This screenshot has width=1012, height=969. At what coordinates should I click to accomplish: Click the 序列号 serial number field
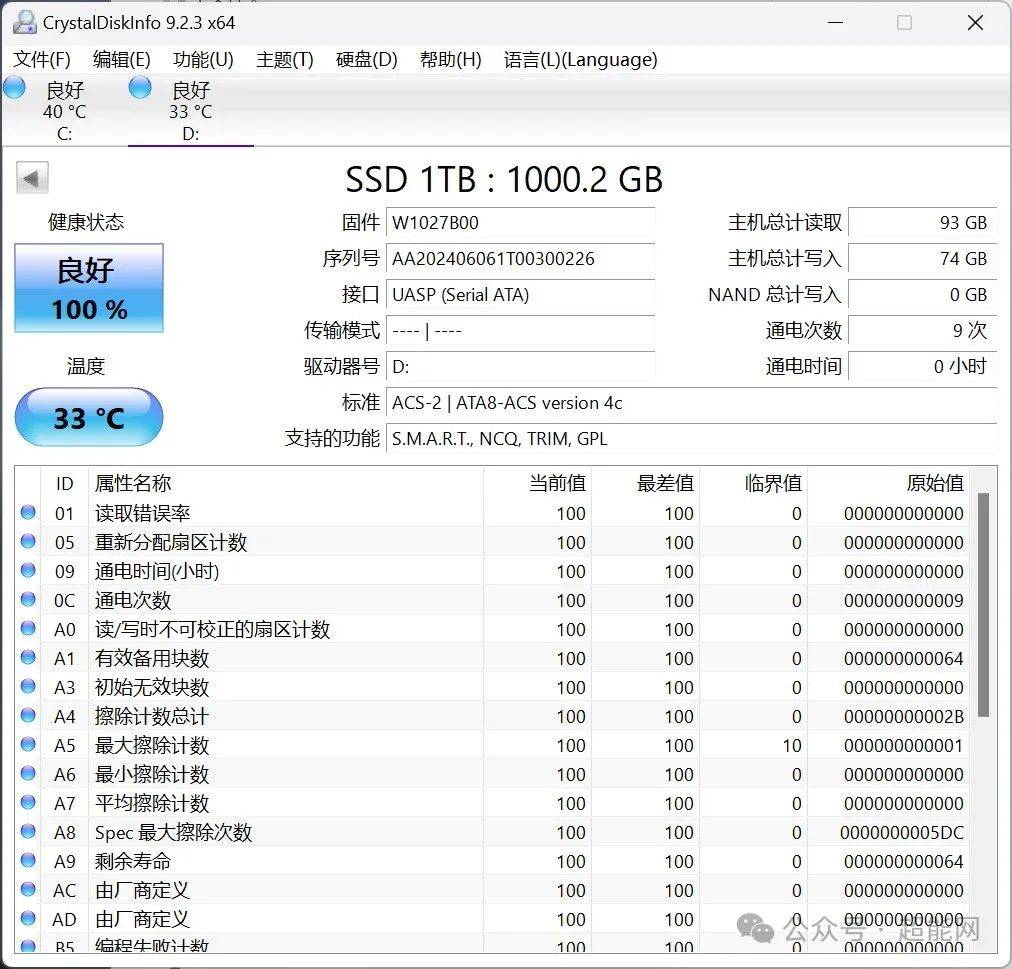pos(520,259)
